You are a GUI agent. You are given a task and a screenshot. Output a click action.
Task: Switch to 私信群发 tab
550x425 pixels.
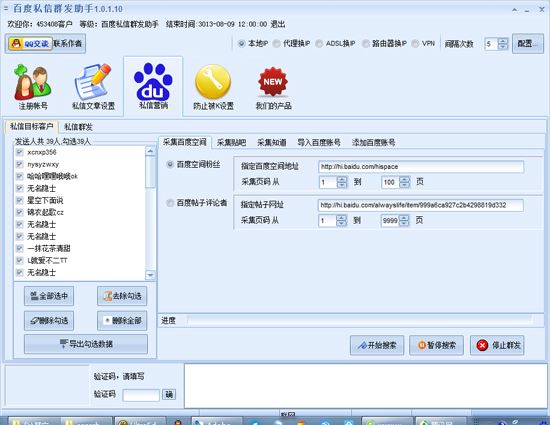tap(78, 127)
